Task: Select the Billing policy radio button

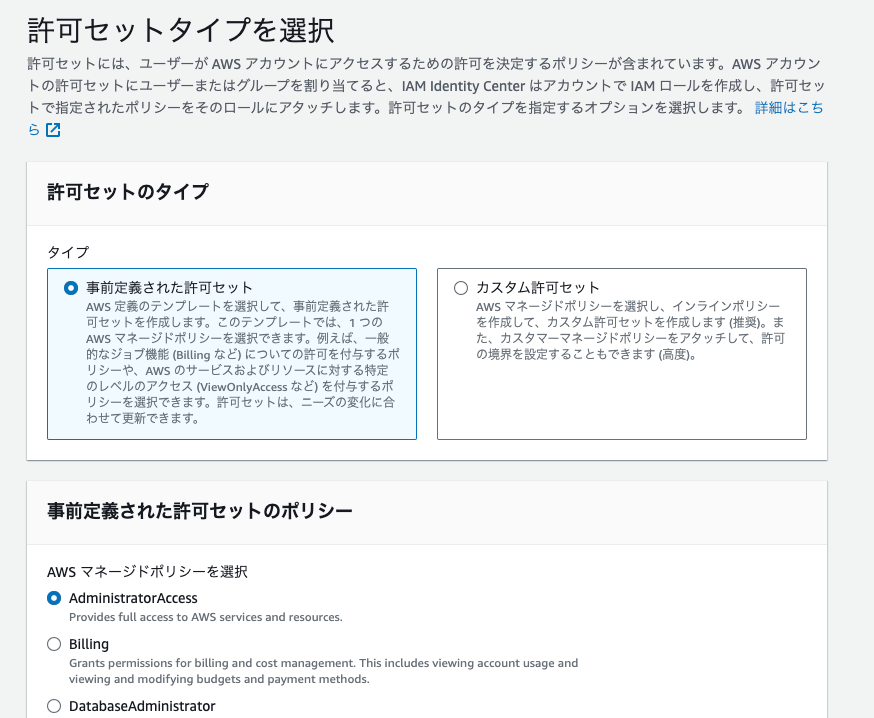Action: tap(54, 644)
